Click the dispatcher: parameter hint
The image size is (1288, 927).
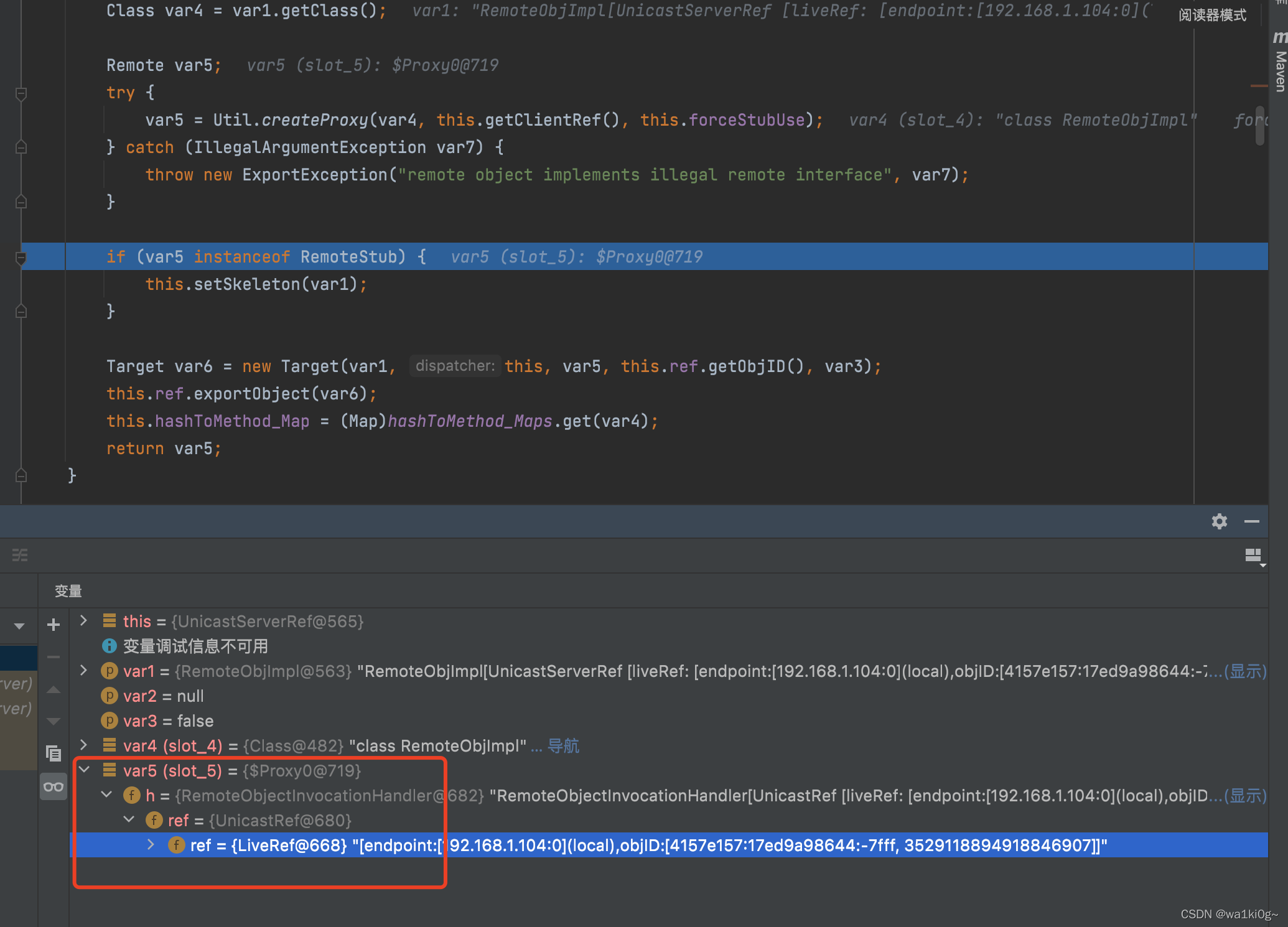[455, 366]
